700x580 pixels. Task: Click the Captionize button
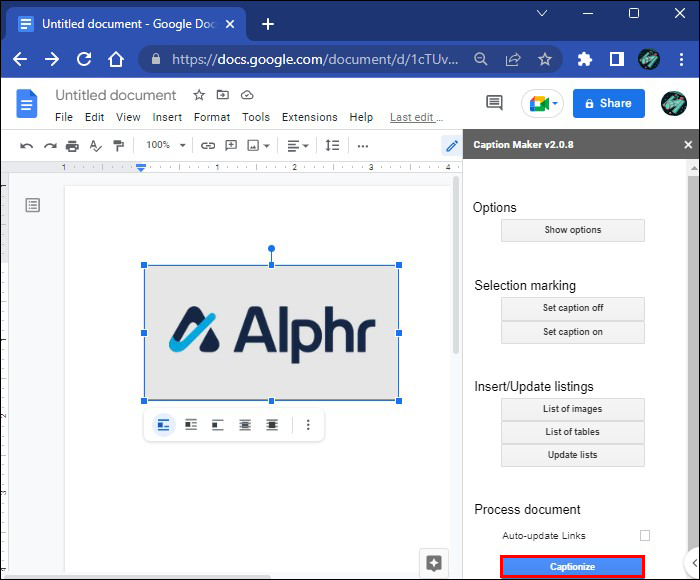click(572, 567)
